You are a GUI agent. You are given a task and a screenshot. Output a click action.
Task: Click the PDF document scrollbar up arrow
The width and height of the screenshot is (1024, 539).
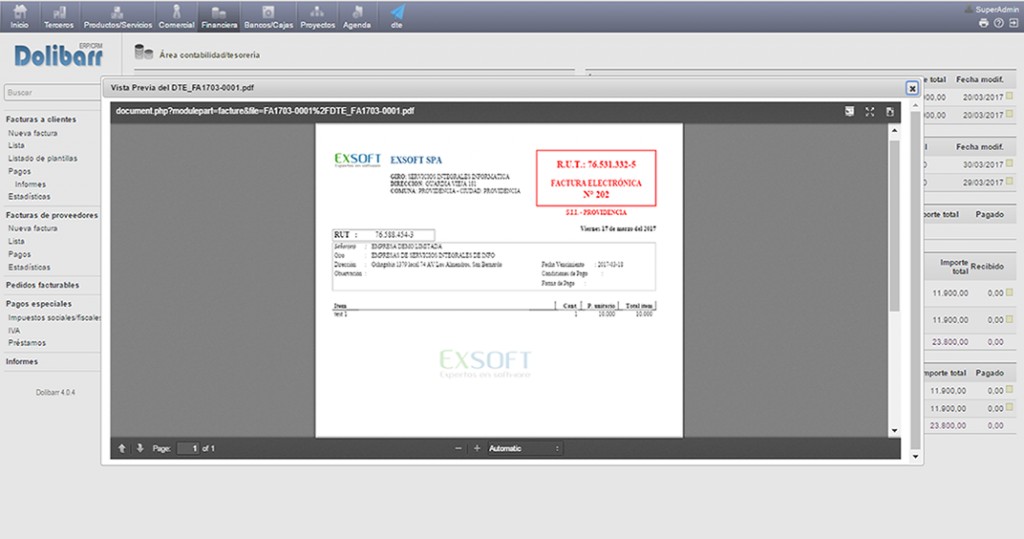coord(894,131)
